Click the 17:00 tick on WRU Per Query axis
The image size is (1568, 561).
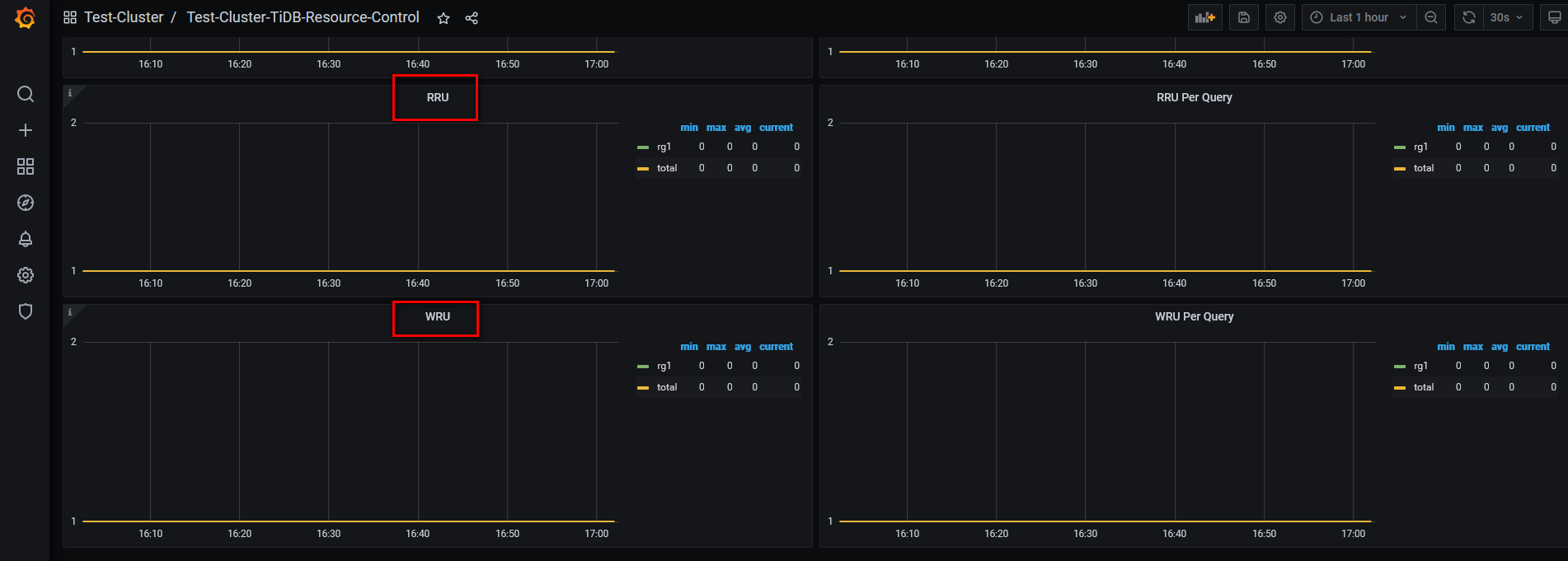pyautogui.click(x=1354, y=534)
